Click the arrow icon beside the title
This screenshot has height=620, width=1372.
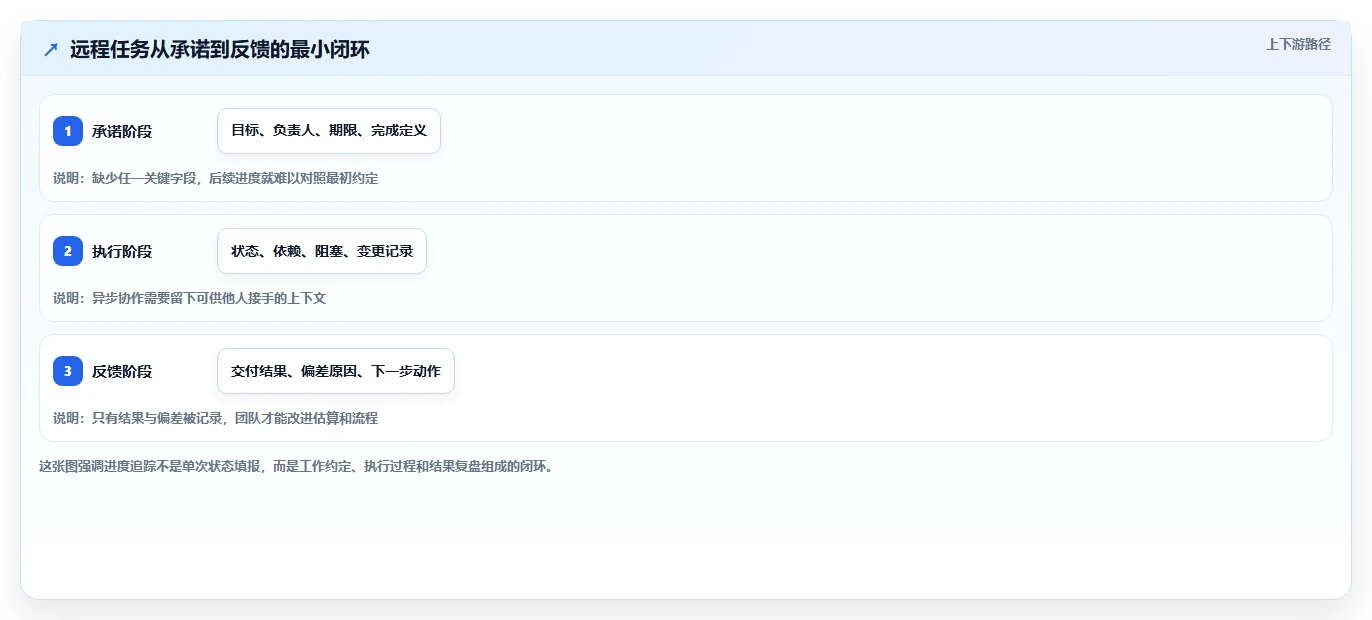[51, 50]
